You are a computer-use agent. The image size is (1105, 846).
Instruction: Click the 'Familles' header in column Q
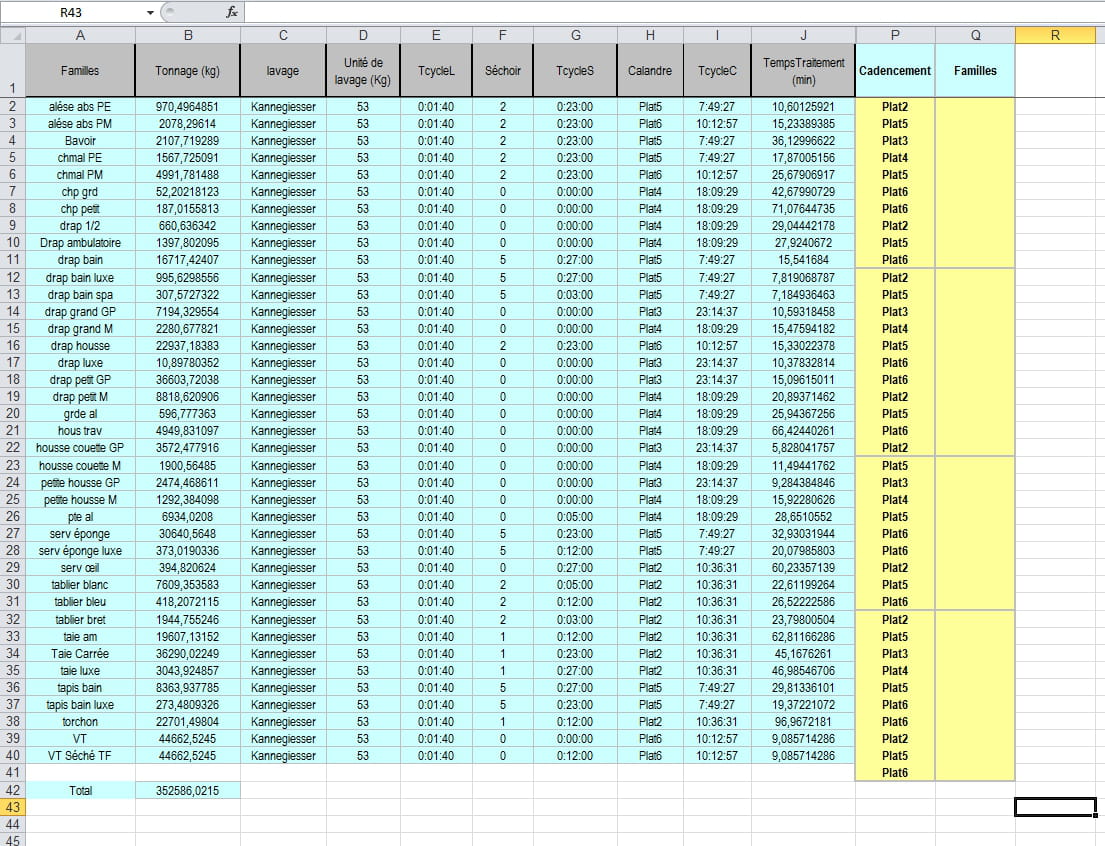pos(975,70)
